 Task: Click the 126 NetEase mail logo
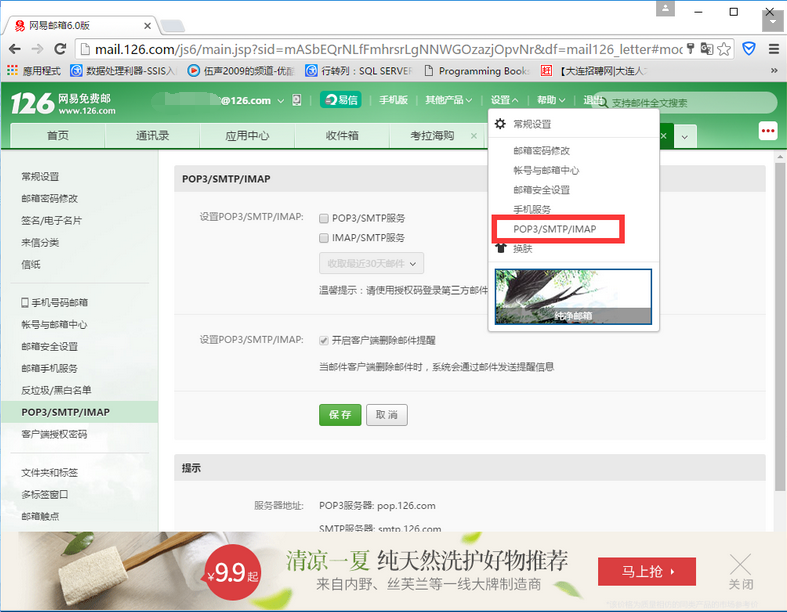coord(63,103)
